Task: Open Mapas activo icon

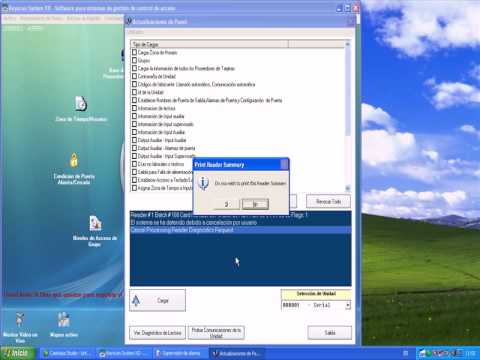Action: point(63,320)
